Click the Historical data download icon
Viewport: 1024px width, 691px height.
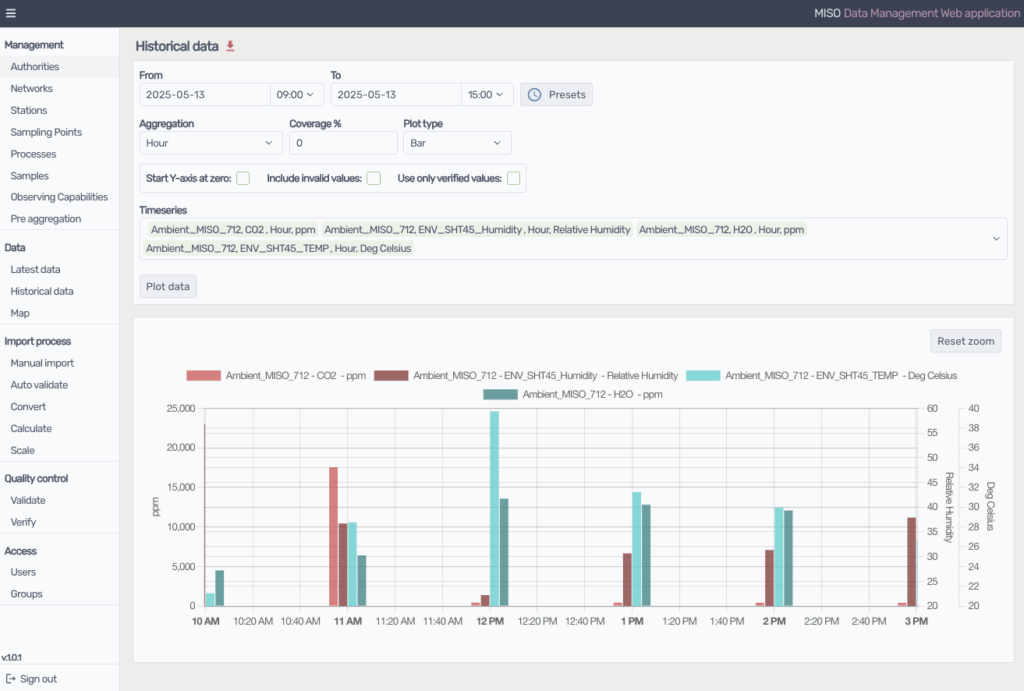point(230,46)
